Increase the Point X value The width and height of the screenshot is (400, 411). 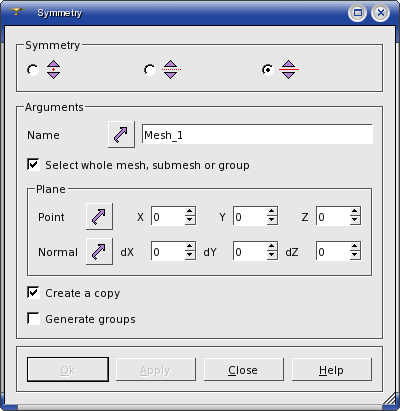tap(190, 212)
